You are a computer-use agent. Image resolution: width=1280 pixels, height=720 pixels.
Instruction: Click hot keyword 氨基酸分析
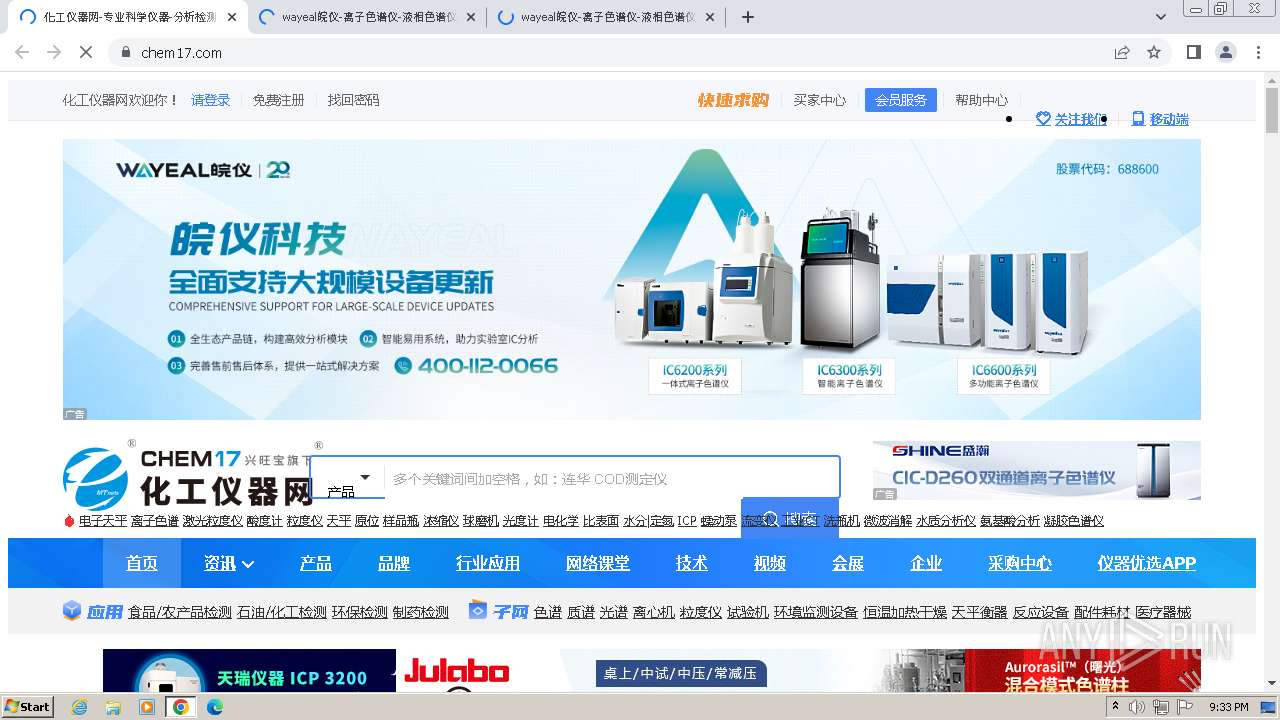(x=1010, y=521)
